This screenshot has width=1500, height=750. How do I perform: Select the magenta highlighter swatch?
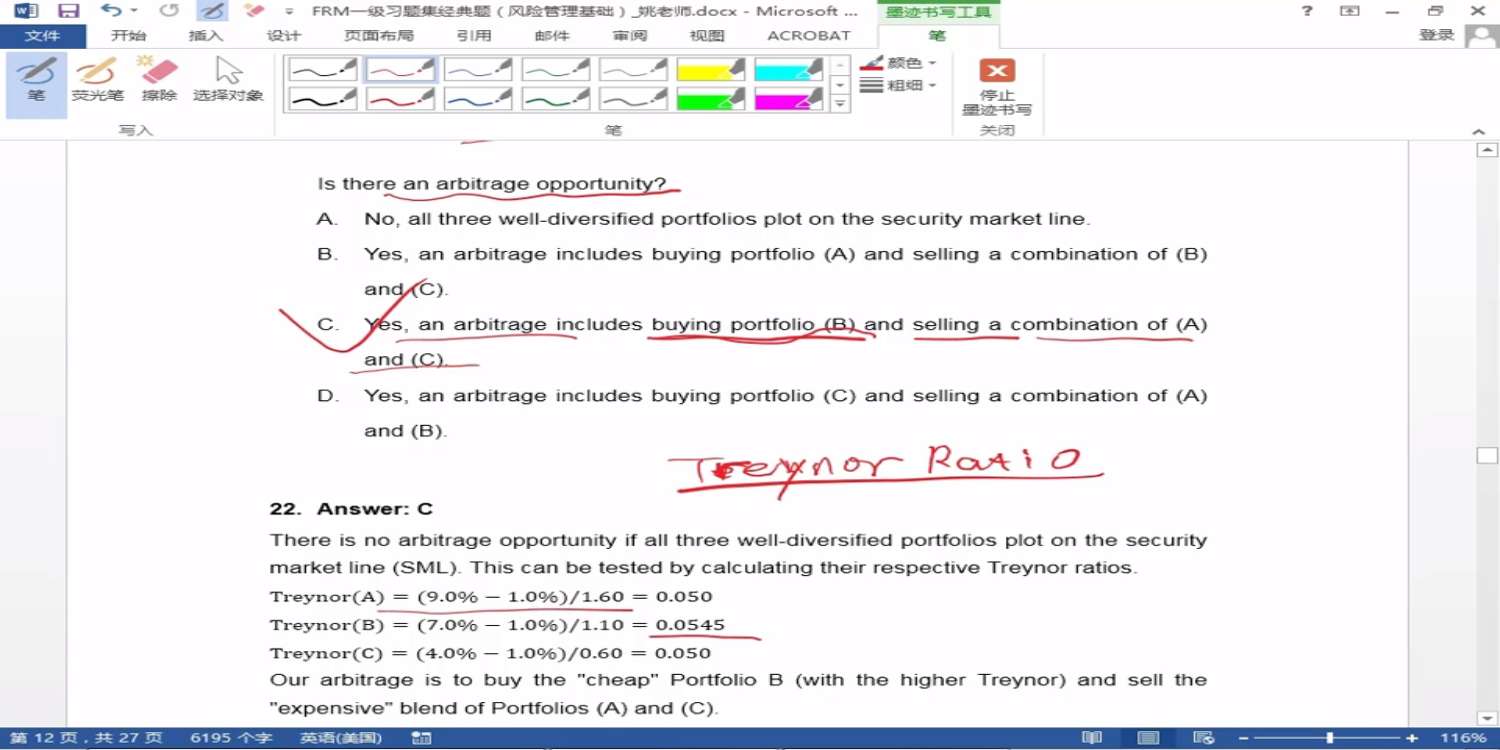click(x=789, y=98)
